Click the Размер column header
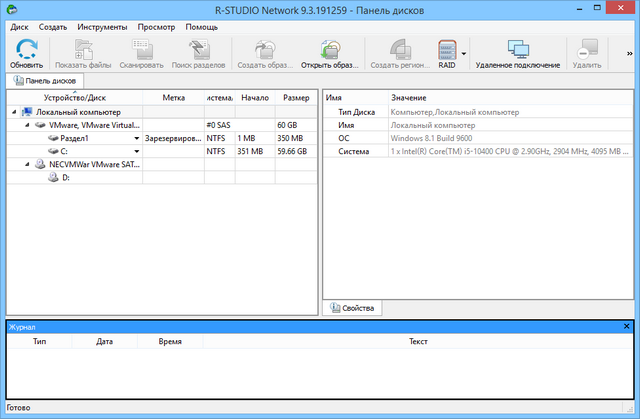Screen dimensions: 640x419 pyautogui.click(x=295, y=98)
